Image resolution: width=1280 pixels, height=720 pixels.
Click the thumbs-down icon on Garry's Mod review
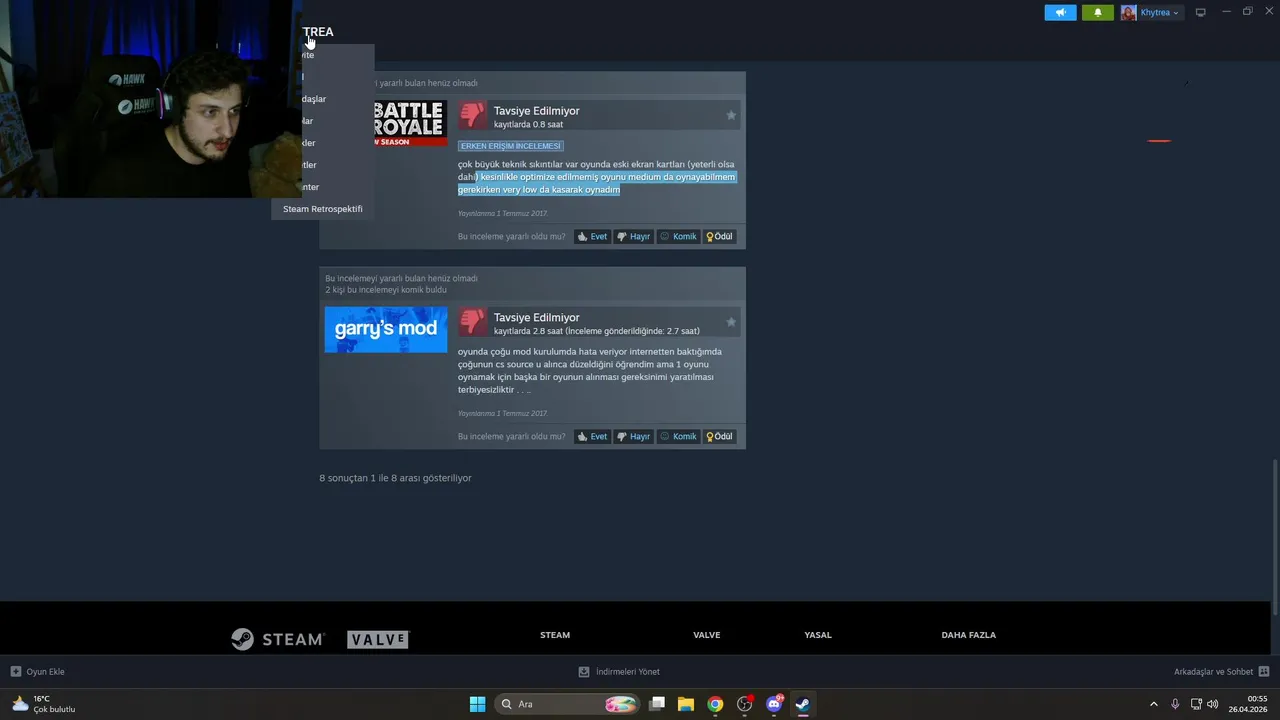pyautogui.click(x=472, y=321)
